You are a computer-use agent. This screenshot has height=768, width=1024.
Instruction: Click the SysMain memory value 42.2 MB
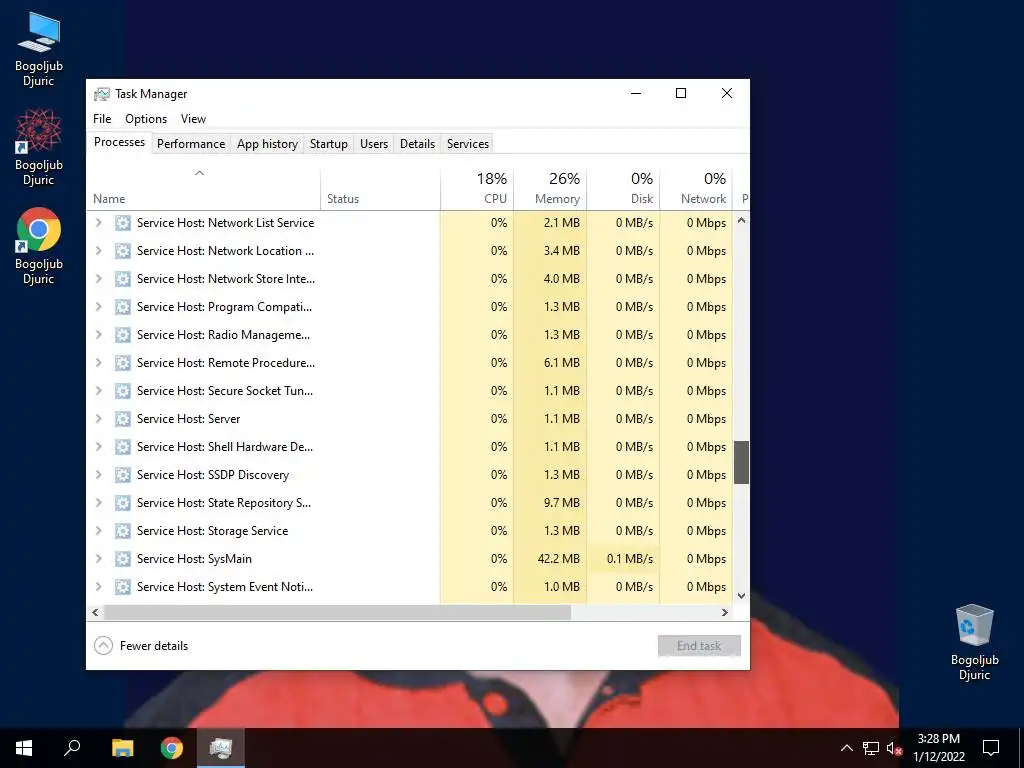pyautogui.click(x=559, y=559)
